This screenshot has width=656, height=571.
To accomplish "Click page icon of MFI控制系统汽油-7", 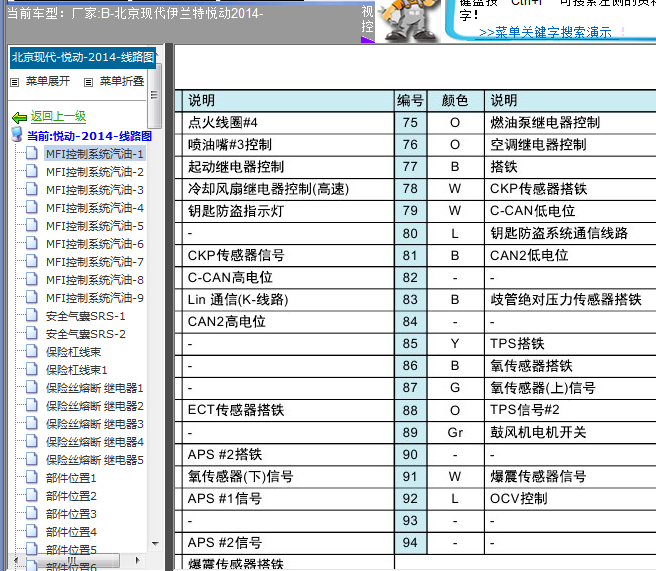I will (x=31, y=261).
